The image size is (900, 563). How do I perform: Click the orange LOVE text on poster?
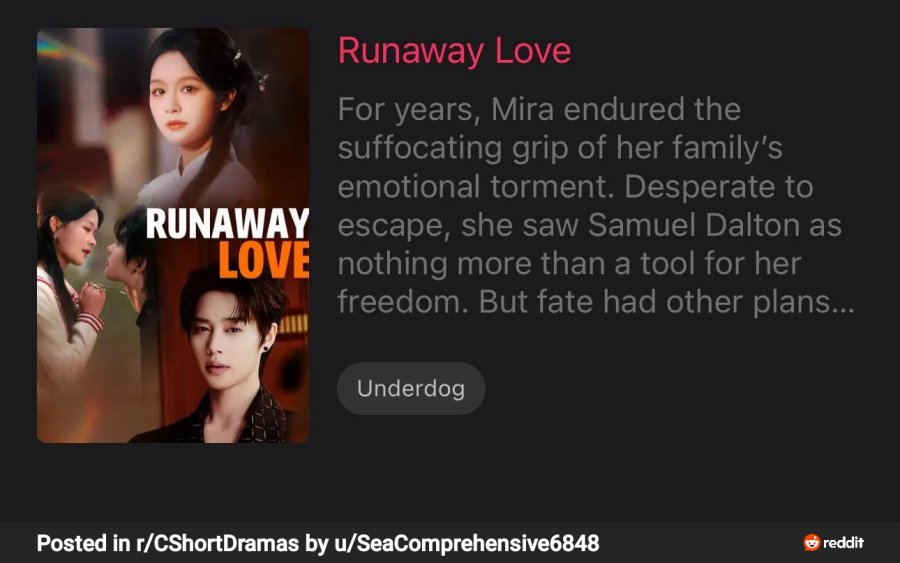(264, 260)
